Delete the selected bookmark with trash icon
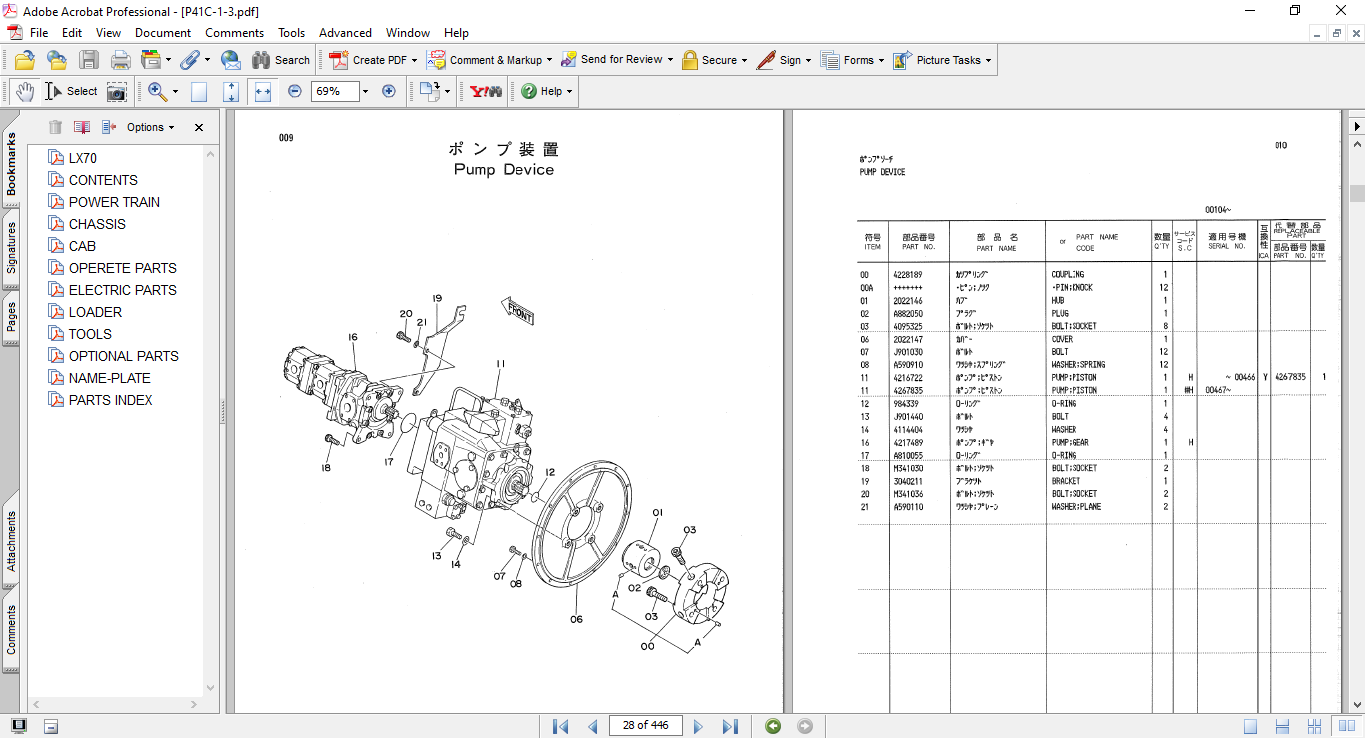This screenshot has height=738, width=1365. coord(55,127)
